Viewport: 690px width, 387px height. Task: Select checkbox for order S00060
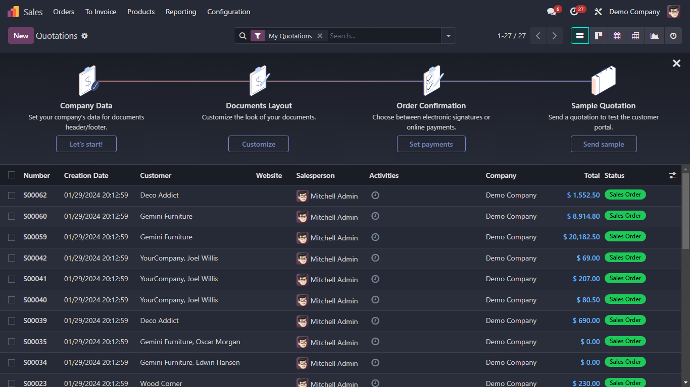(x=11, y=216)
